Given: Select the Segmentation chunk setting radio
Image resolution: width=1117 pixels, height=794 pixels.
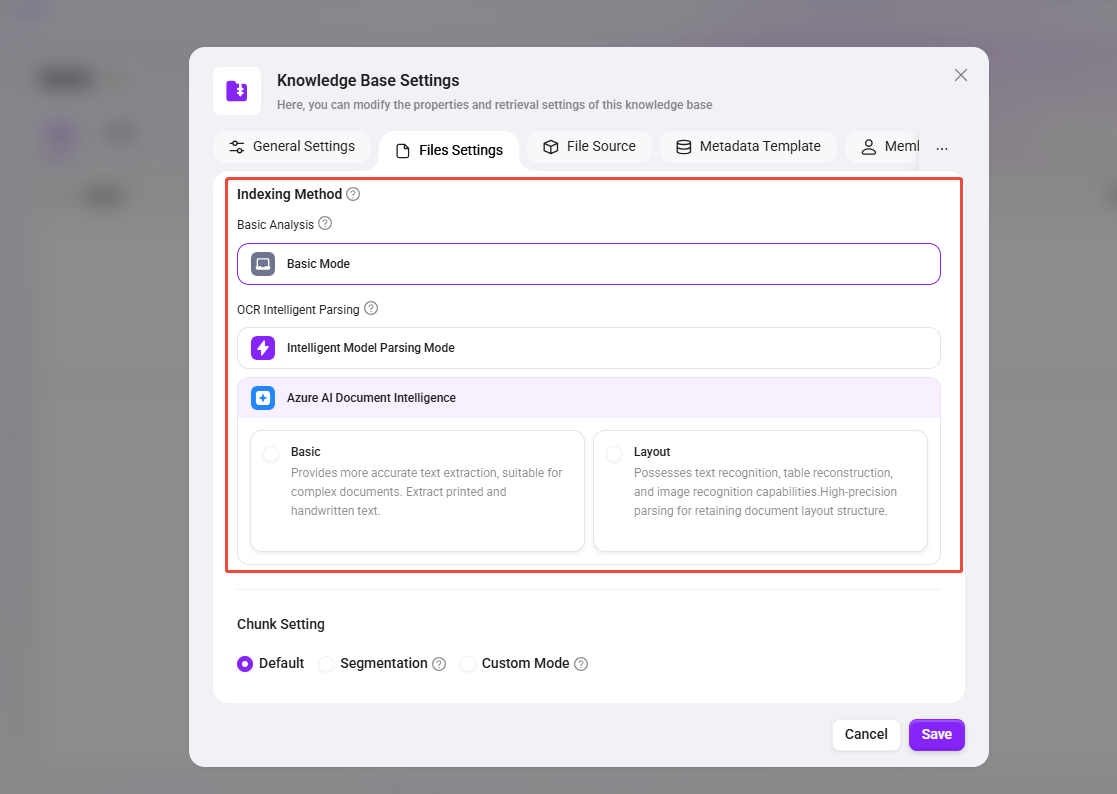Looking at the screenshot, I should pyautogui.click(x=326, y=664).
